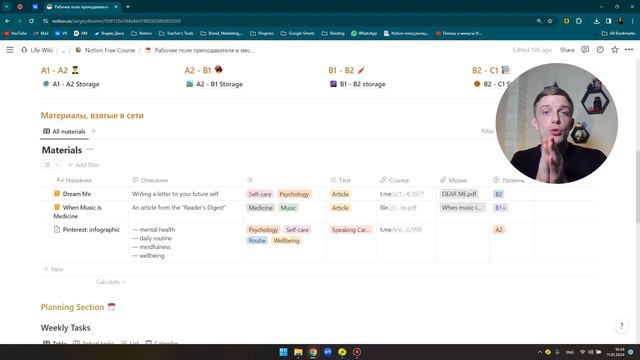This screenshot has width=640, height=360.
Task: Open the DEAR ME.pdf media file
Action: click(x=459, y=194)
